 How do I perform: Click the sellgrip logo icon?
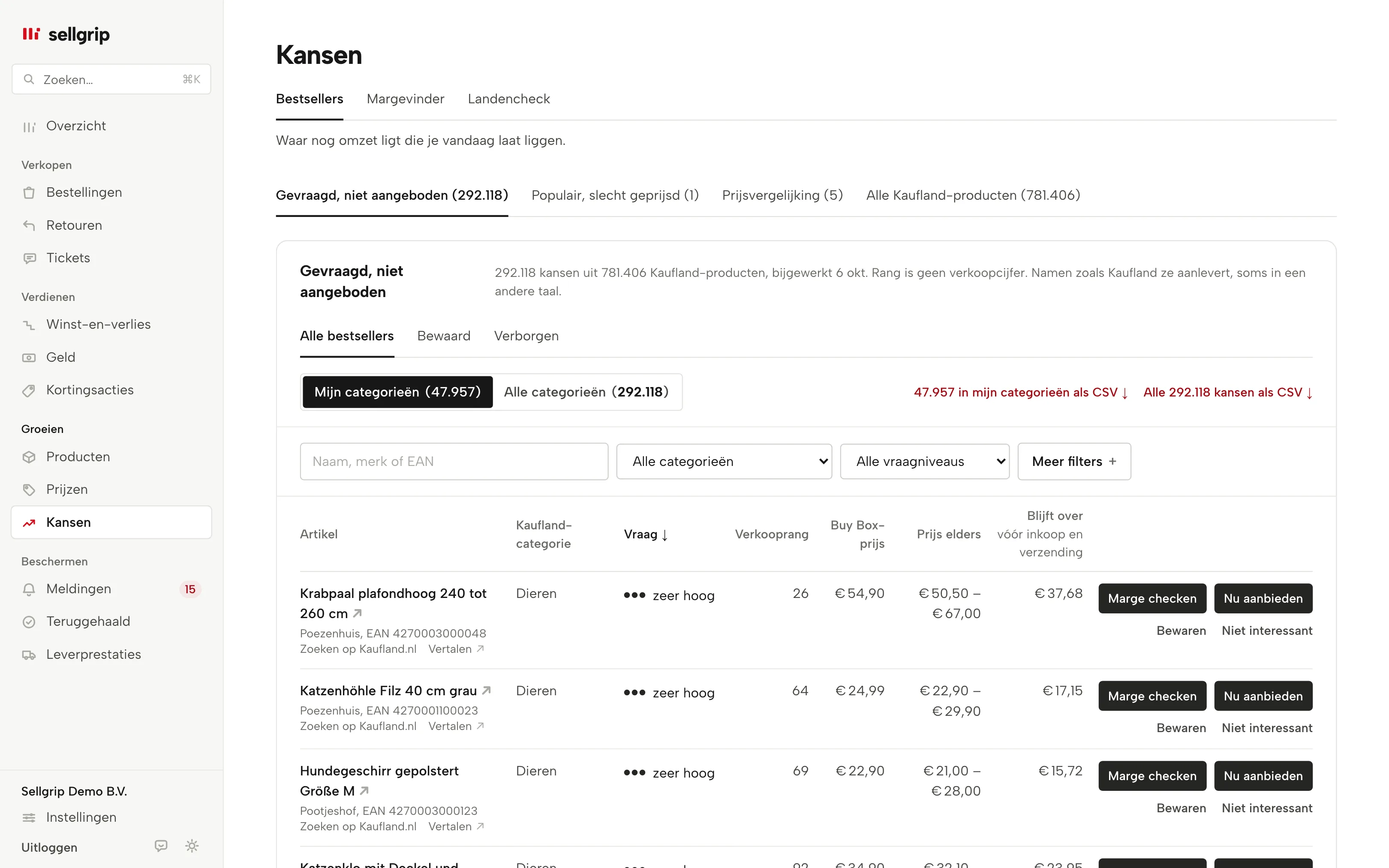[x=31, y=34]
